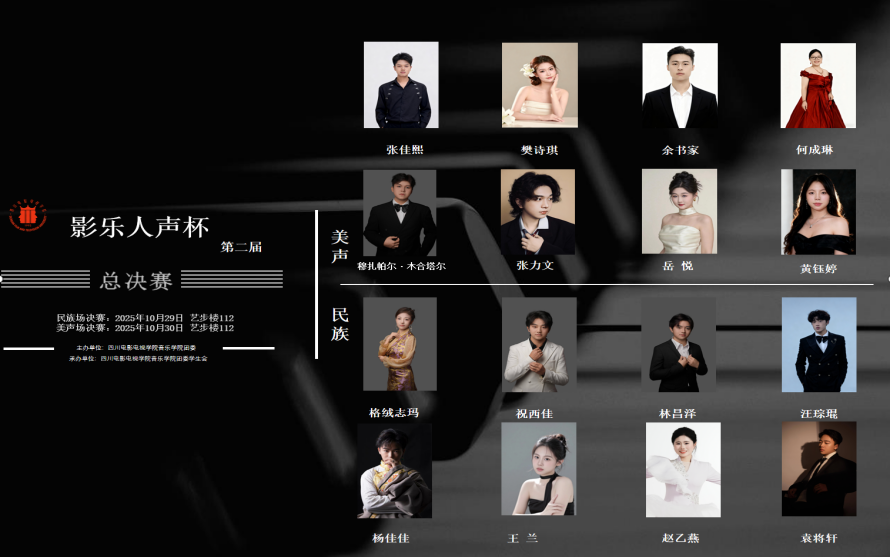890x557 pixels.
Task: Click the 美声 category label
Action: [x=340, y=246]
